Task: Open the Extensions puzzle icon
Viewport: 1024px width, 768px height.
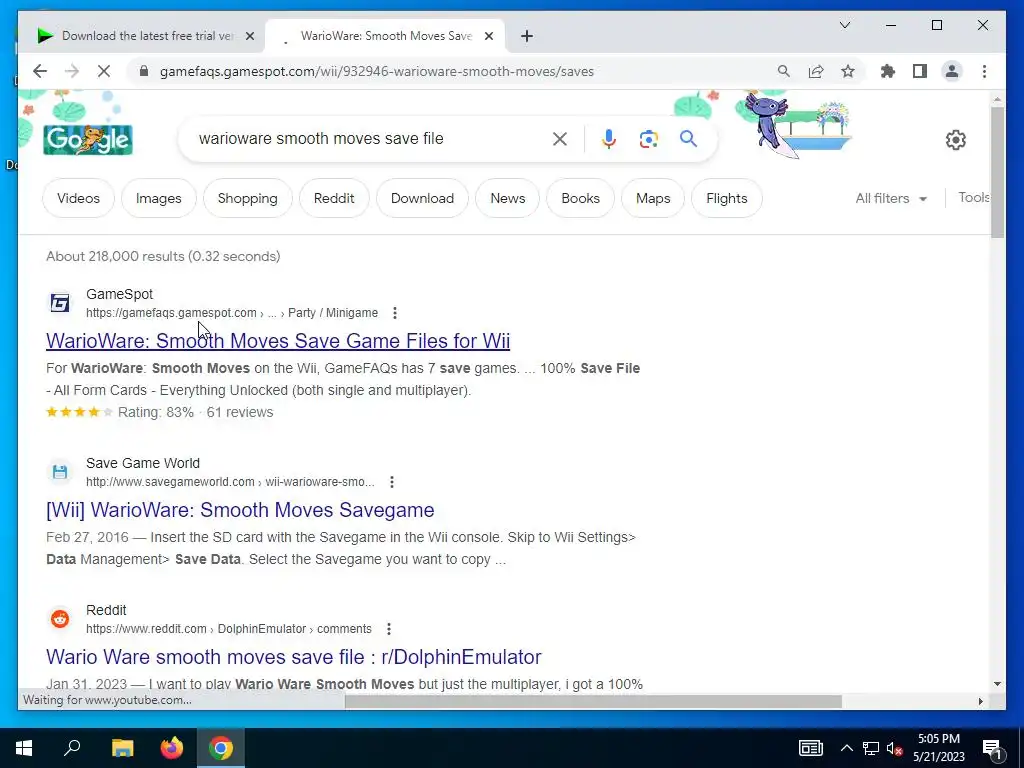Action: (888, 71)
